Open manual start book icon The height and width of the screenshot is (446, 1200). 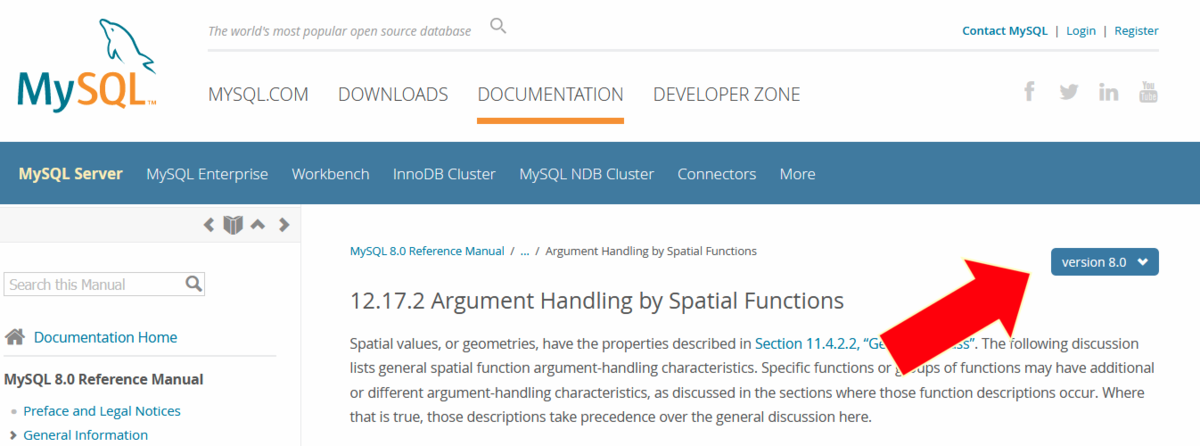coord(233,225)
